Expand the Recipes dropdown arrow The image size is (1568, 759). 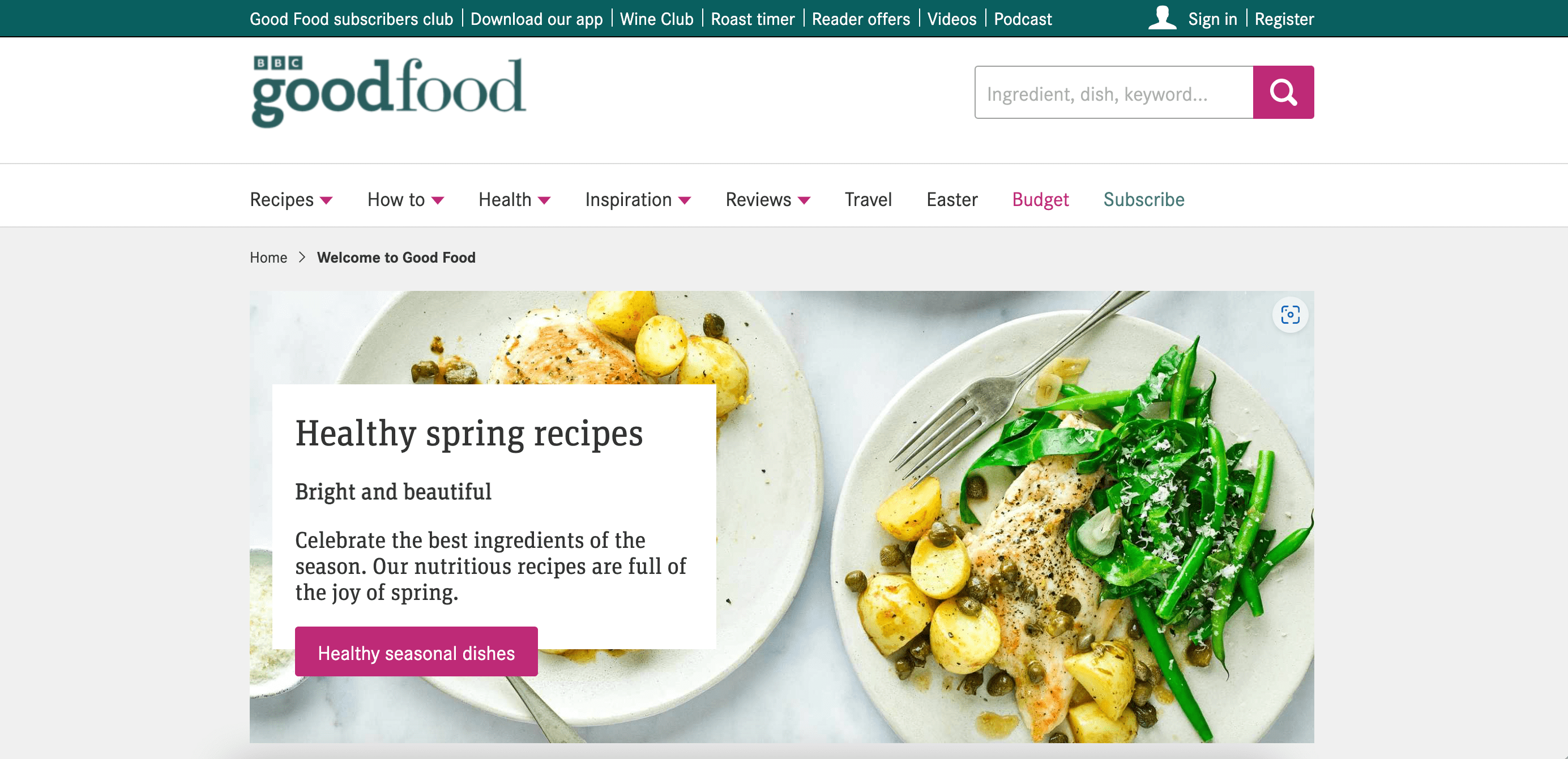tap(326, 201)
